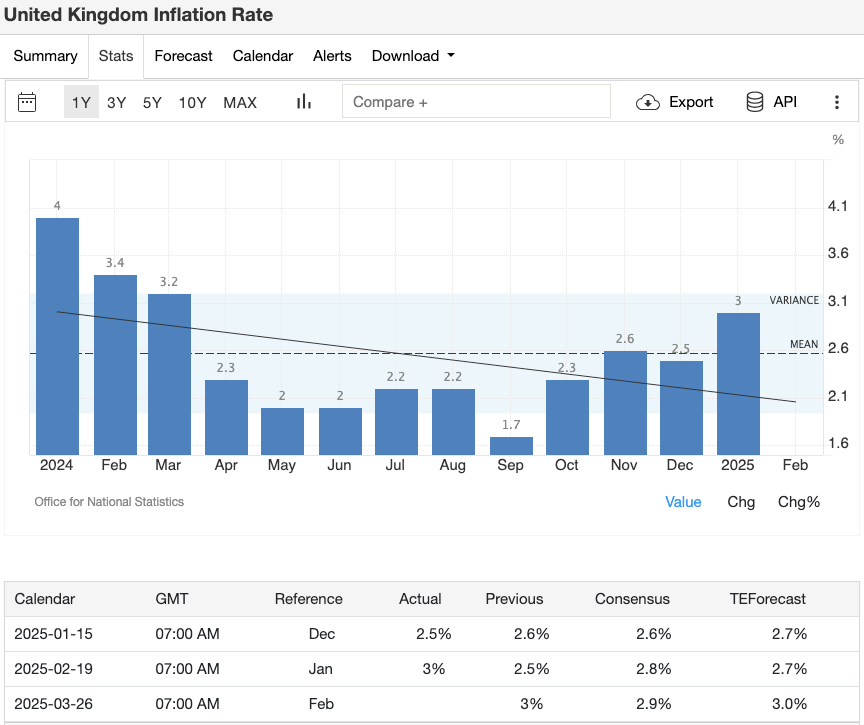
Task: Select the 1Y time range
Action: pos(81,101)
